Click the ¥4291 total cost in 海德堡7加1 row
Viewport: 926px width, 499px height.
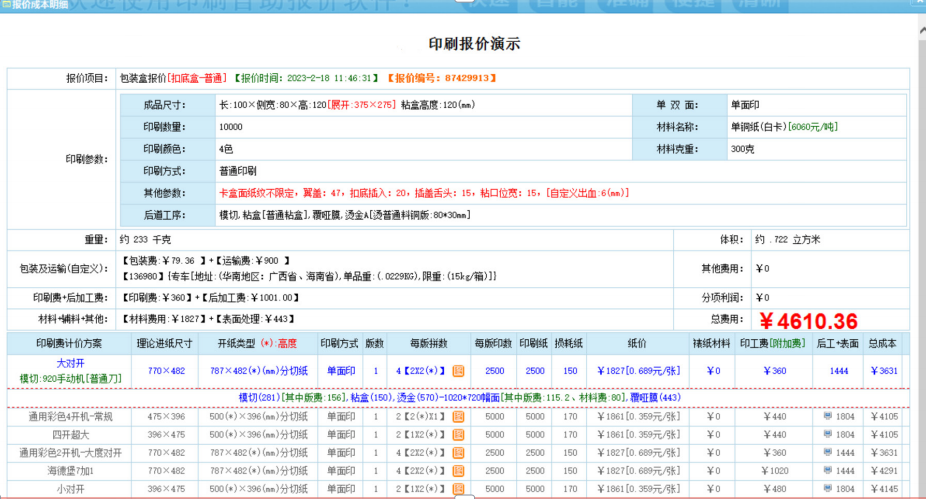click(884, 471)
